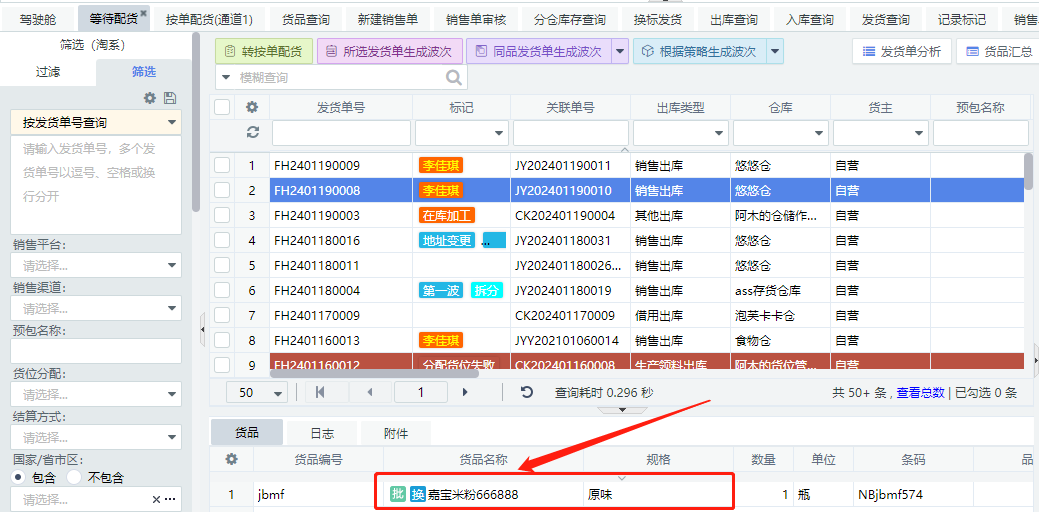Go to next page arrow in pagination
The height and width of the screenshot is (512, 1039).
click(465, 392)
